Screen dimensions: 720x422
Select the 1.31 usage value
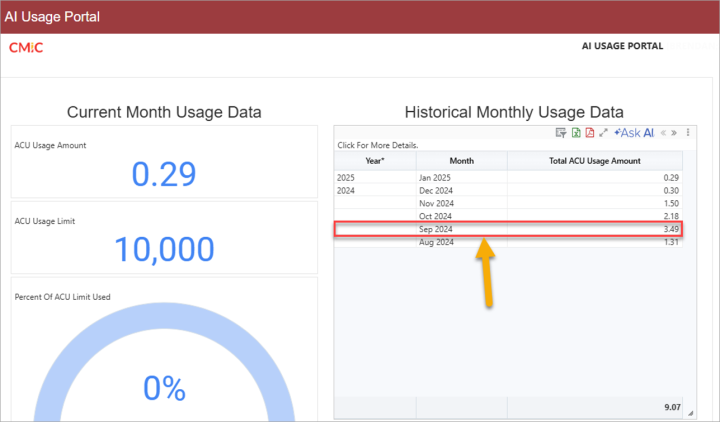point(671,242)
